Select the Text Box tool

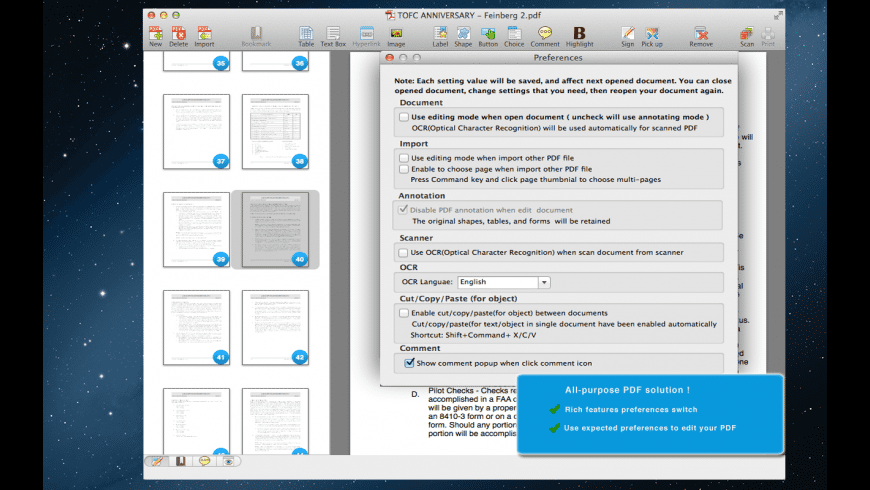(x=333, y=35)
